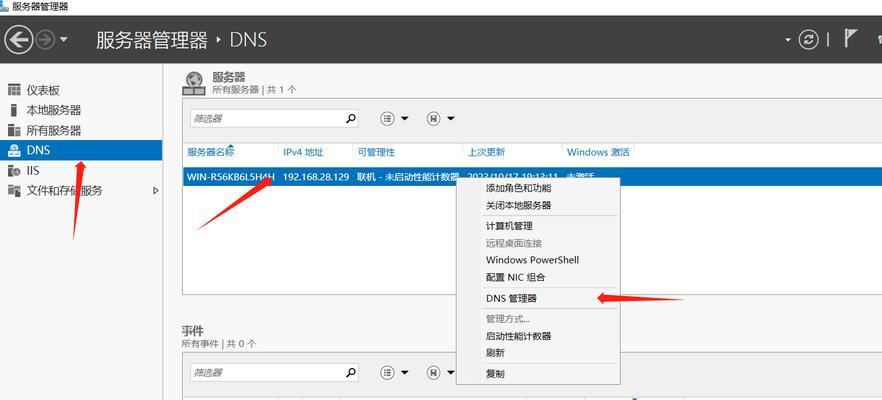Viewport: 882px width, 400px height.
Task: Open 计算机管理 from context menu
Action: point(509,226)
